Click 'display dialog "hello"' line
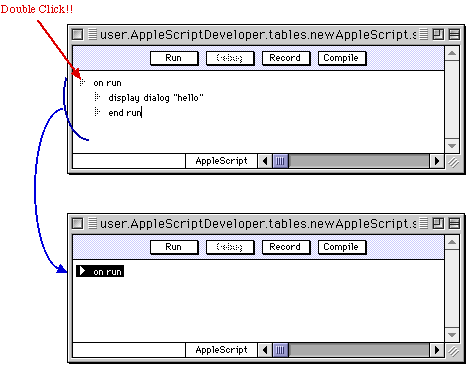The height and width of the screenshot is (367, 468). pyautogui.click(x=156, y=98)
